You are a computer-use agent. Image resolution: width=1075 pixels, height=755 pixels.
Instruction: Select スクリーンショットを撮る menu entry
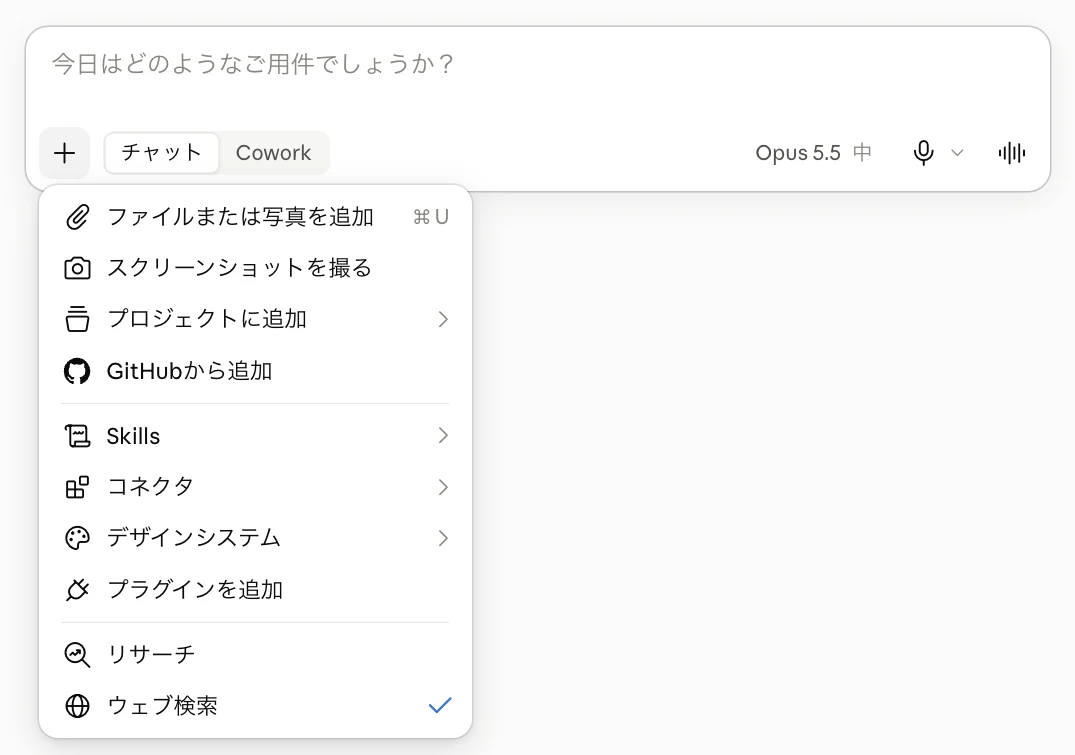click(x=255, y=268)
